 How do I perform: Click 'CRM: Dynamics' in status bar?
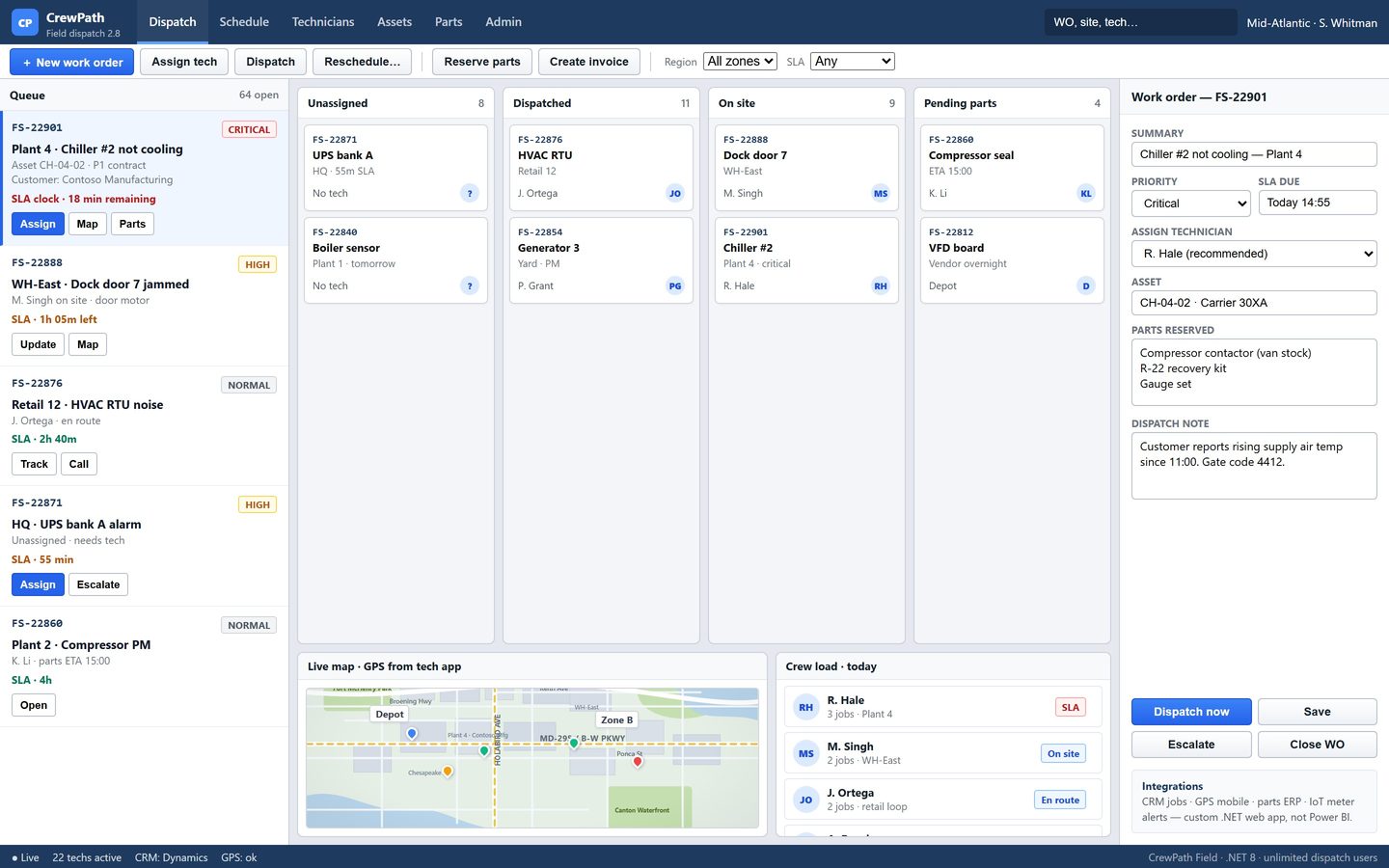pos(172,857)
